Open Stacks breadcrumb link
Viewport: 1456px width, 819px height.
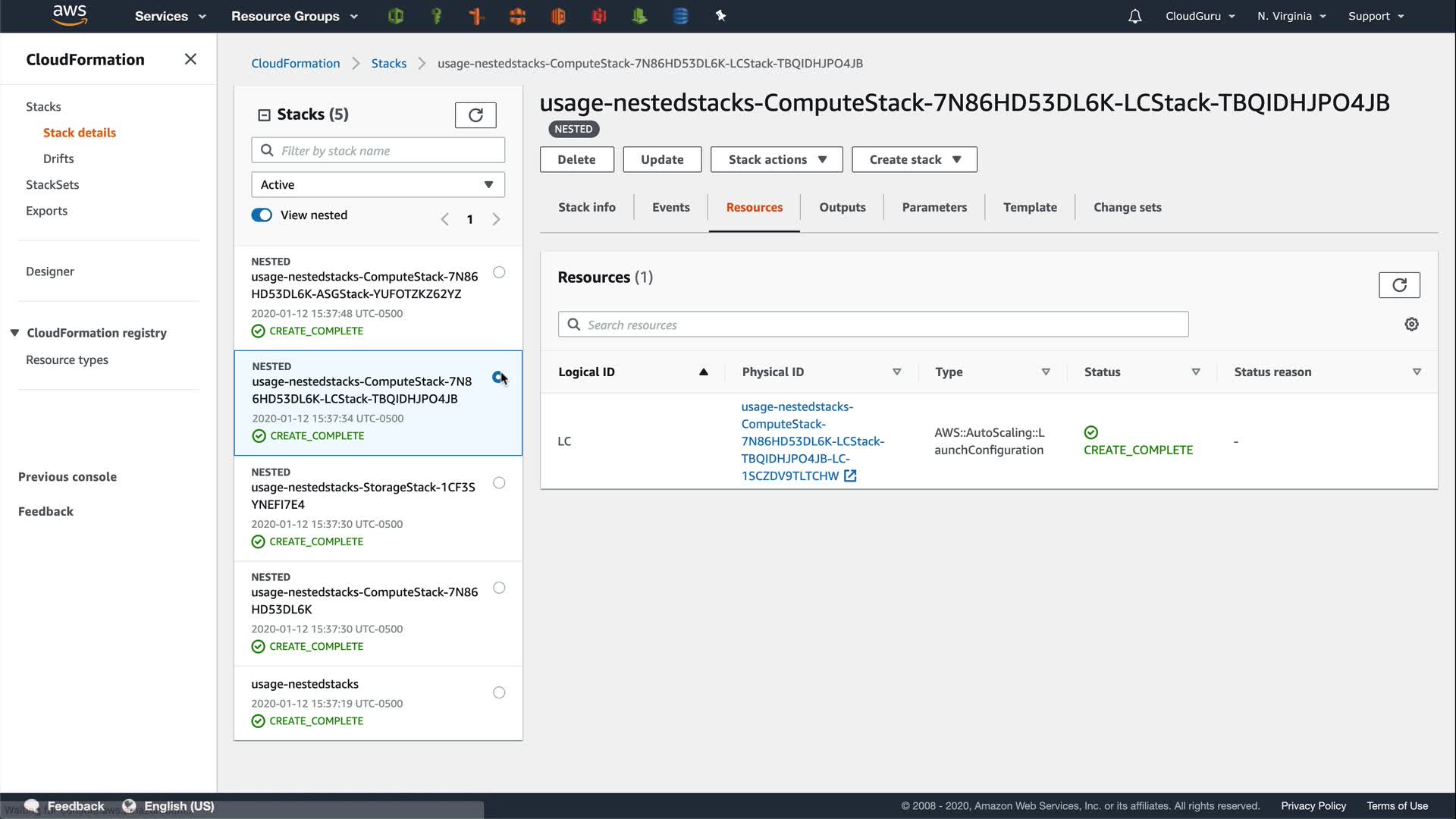[388, 64]
